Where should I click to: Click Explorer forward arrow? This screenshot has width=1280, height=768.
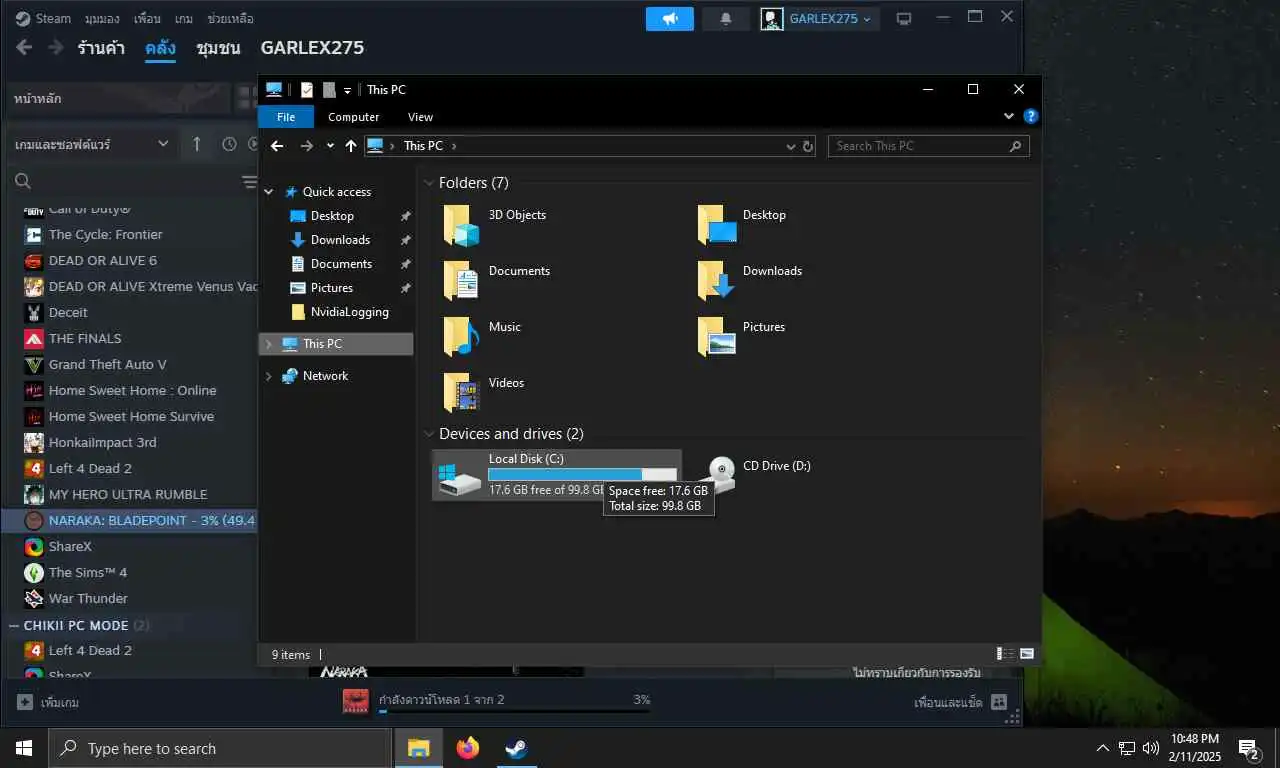click(306, 146)
